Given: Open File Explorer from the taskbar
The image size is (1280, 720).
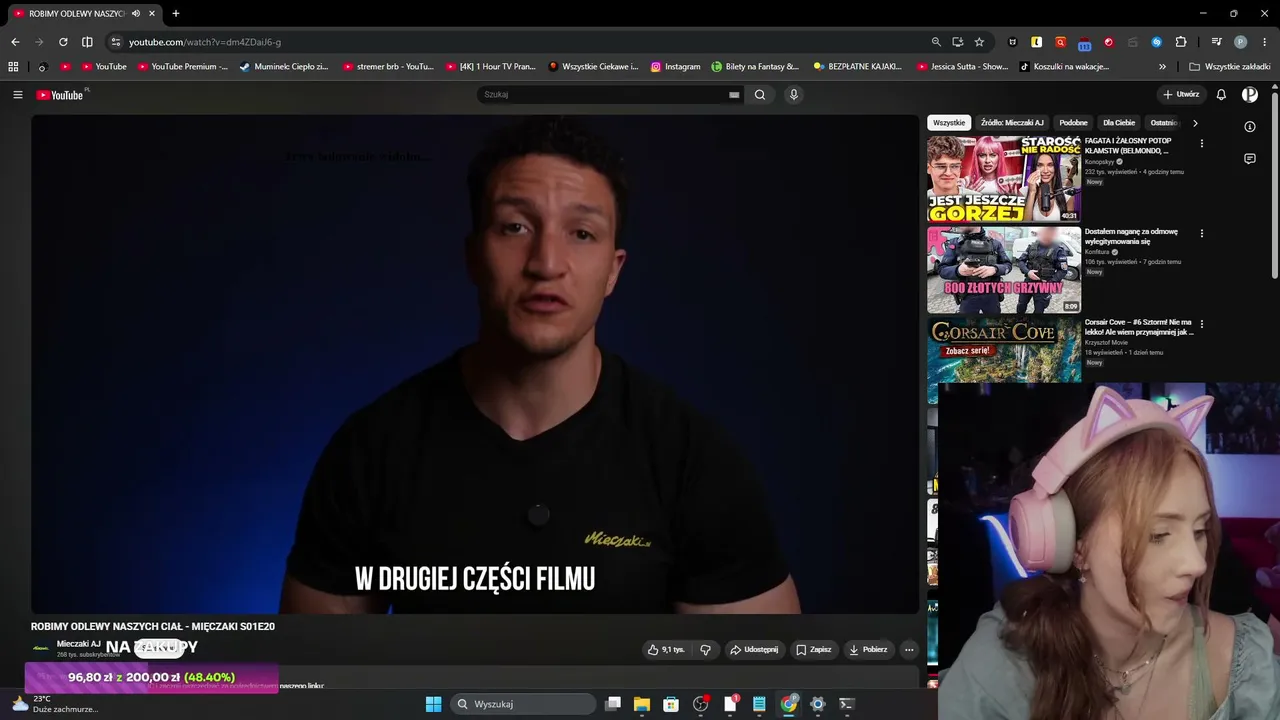Looking at the screenshot, I should point(642,704).
